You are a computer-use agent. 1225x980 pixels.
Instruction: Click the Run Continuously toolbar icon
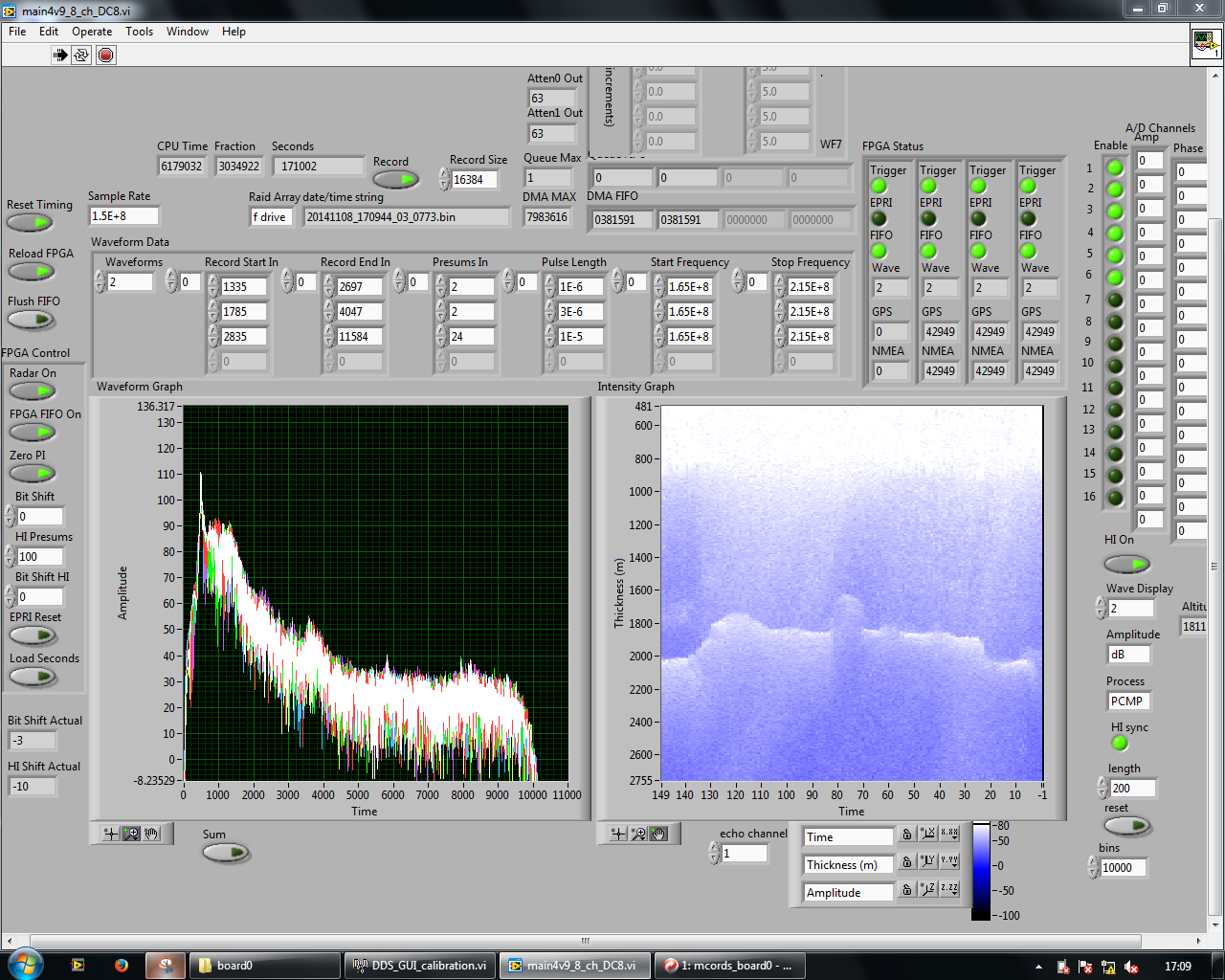[81, 55]
